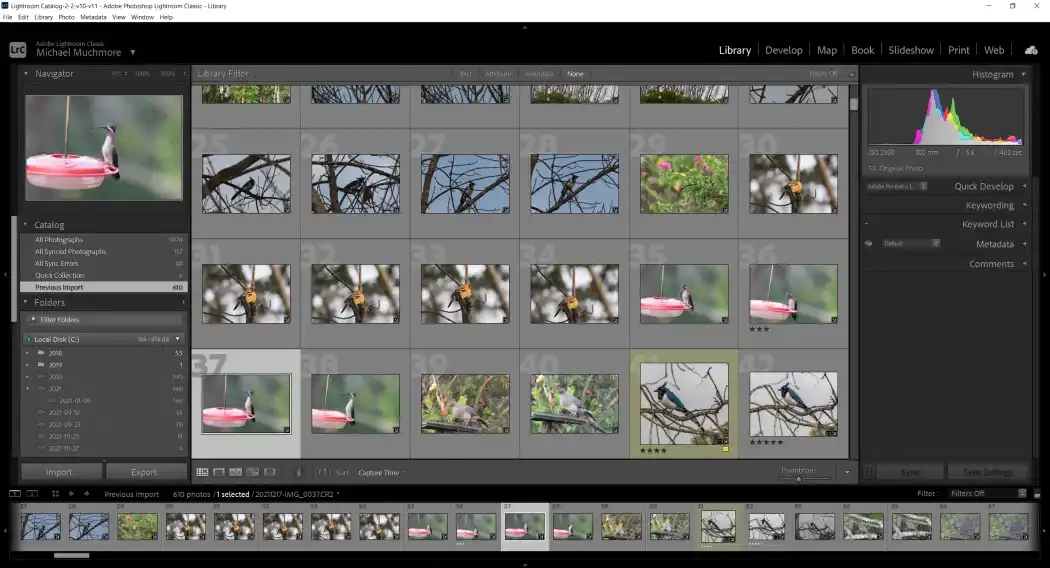Switch to Grid view icon in toolbar

[x=203, y=472]
